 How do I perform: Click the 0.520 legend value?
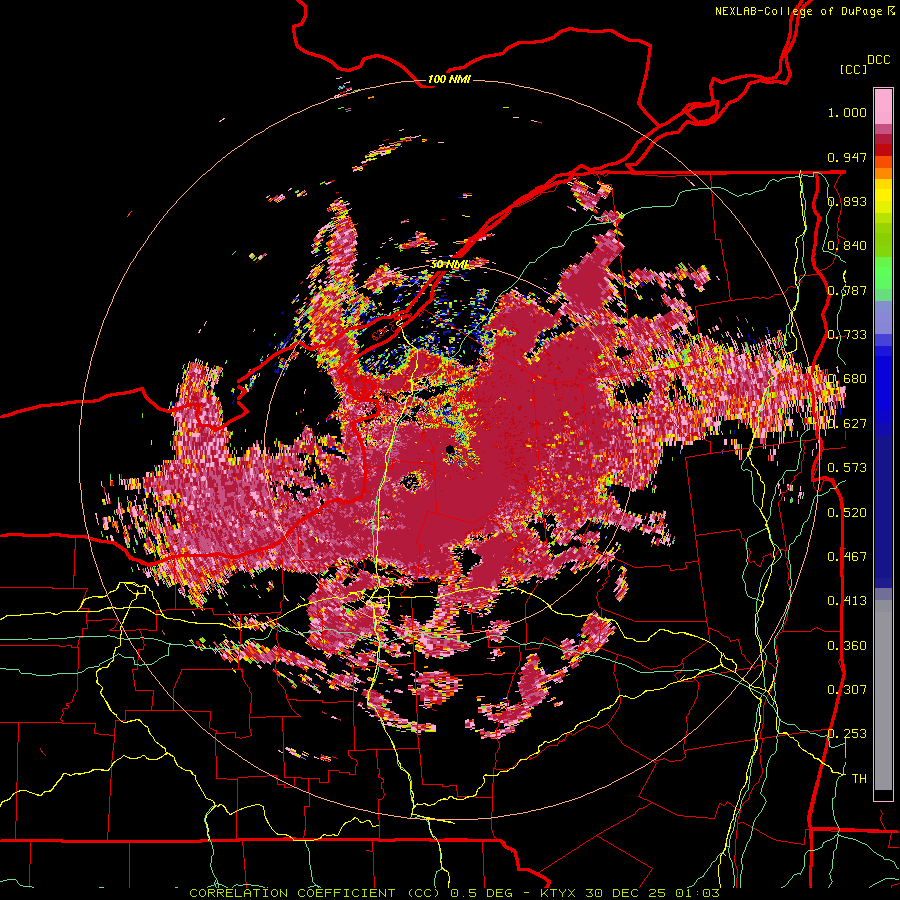tap(847, 512)
